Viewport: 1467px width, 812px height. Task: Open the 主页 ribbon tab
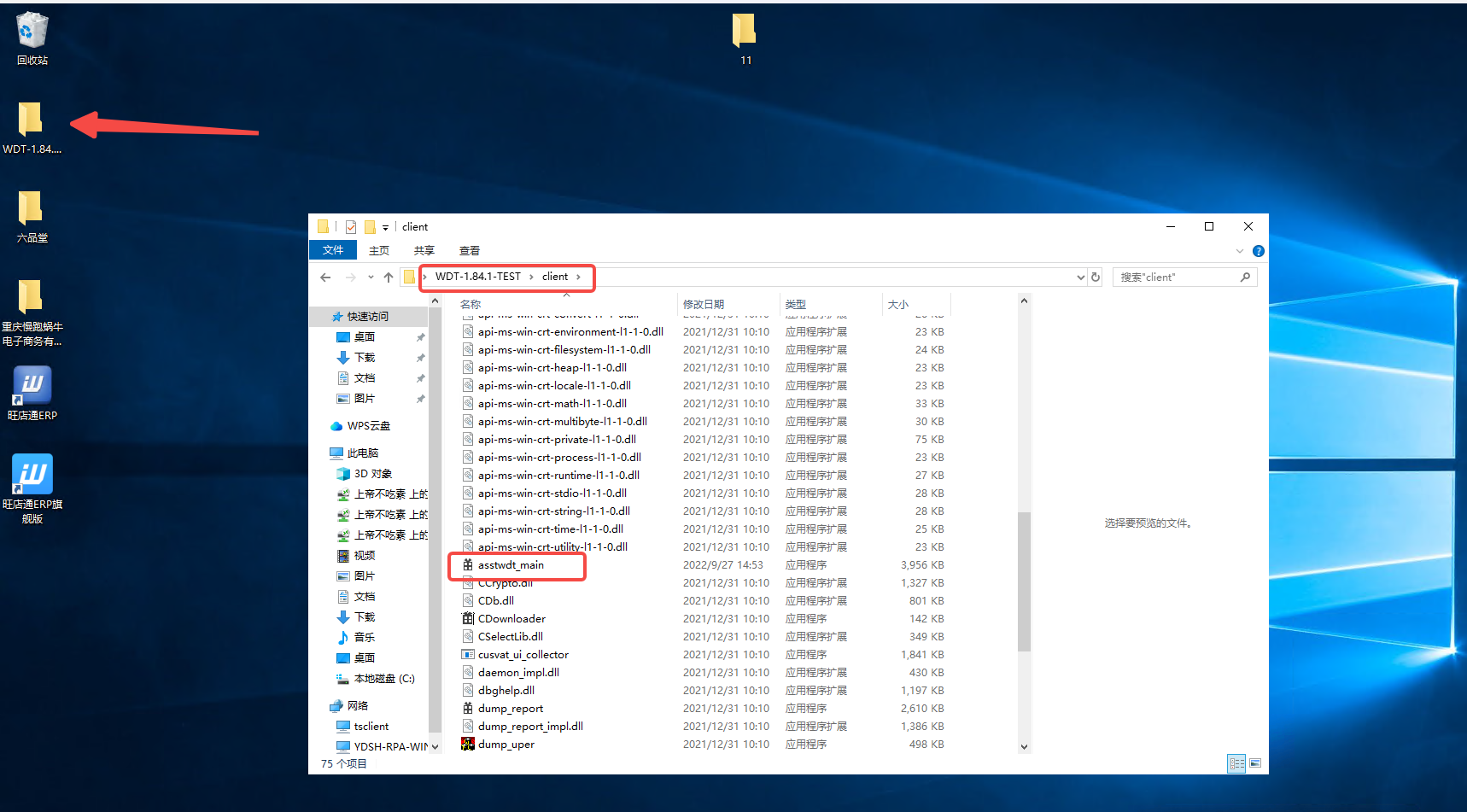(x=379, y=250)
